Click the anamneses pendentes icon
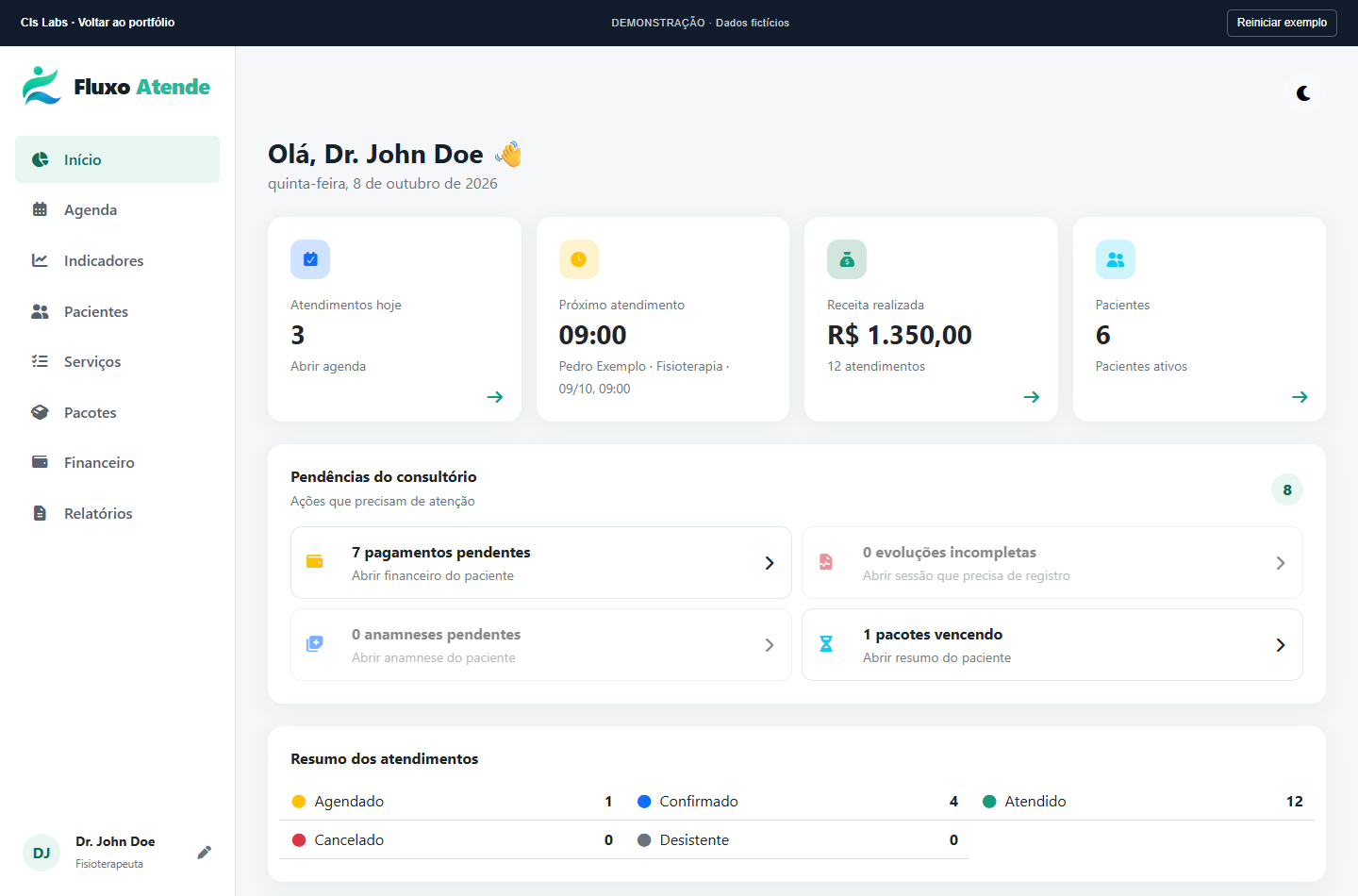 315,644
